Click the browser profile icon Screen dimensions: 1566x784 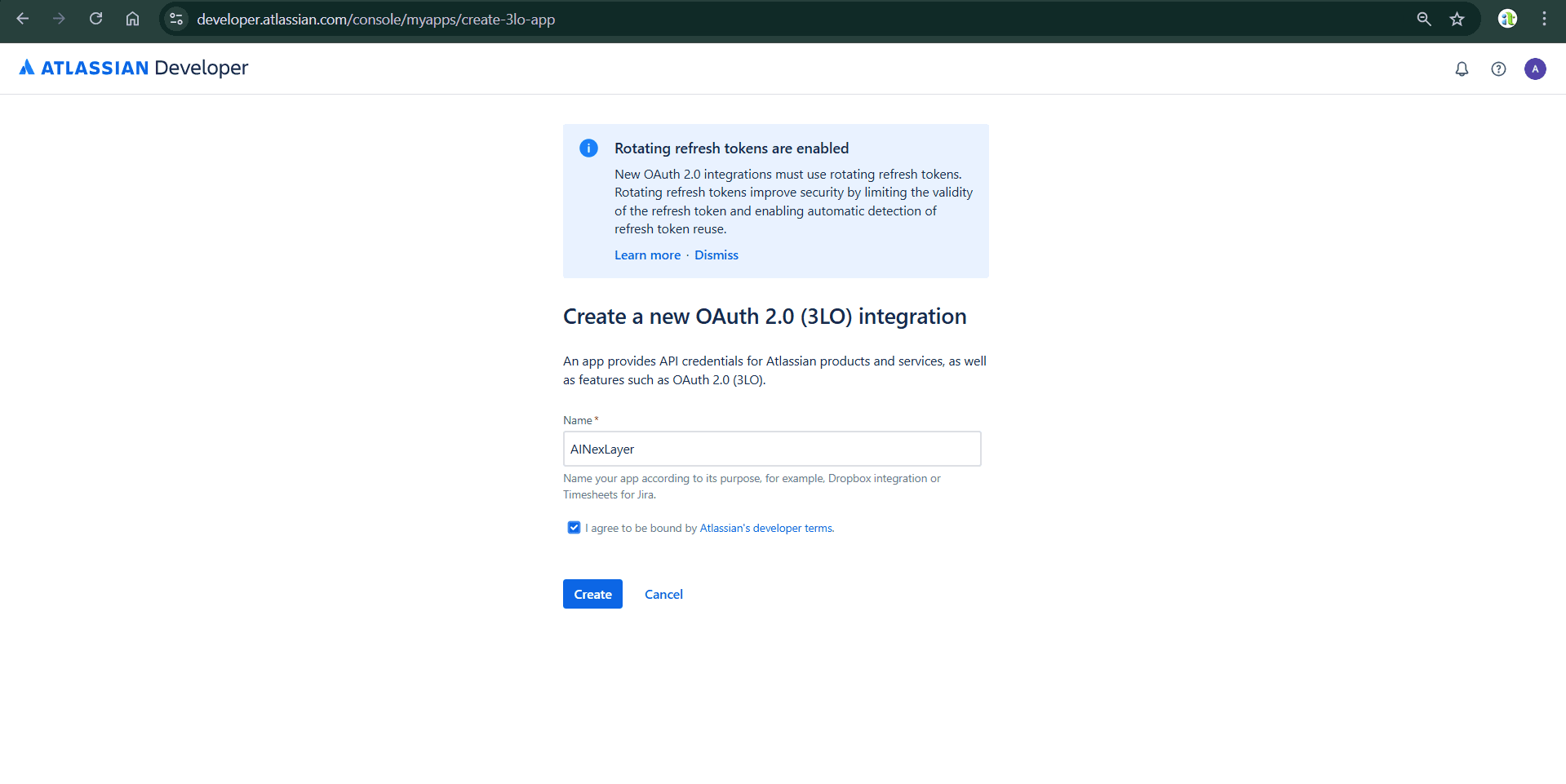pyautogui.click(x=1506, y=19)
